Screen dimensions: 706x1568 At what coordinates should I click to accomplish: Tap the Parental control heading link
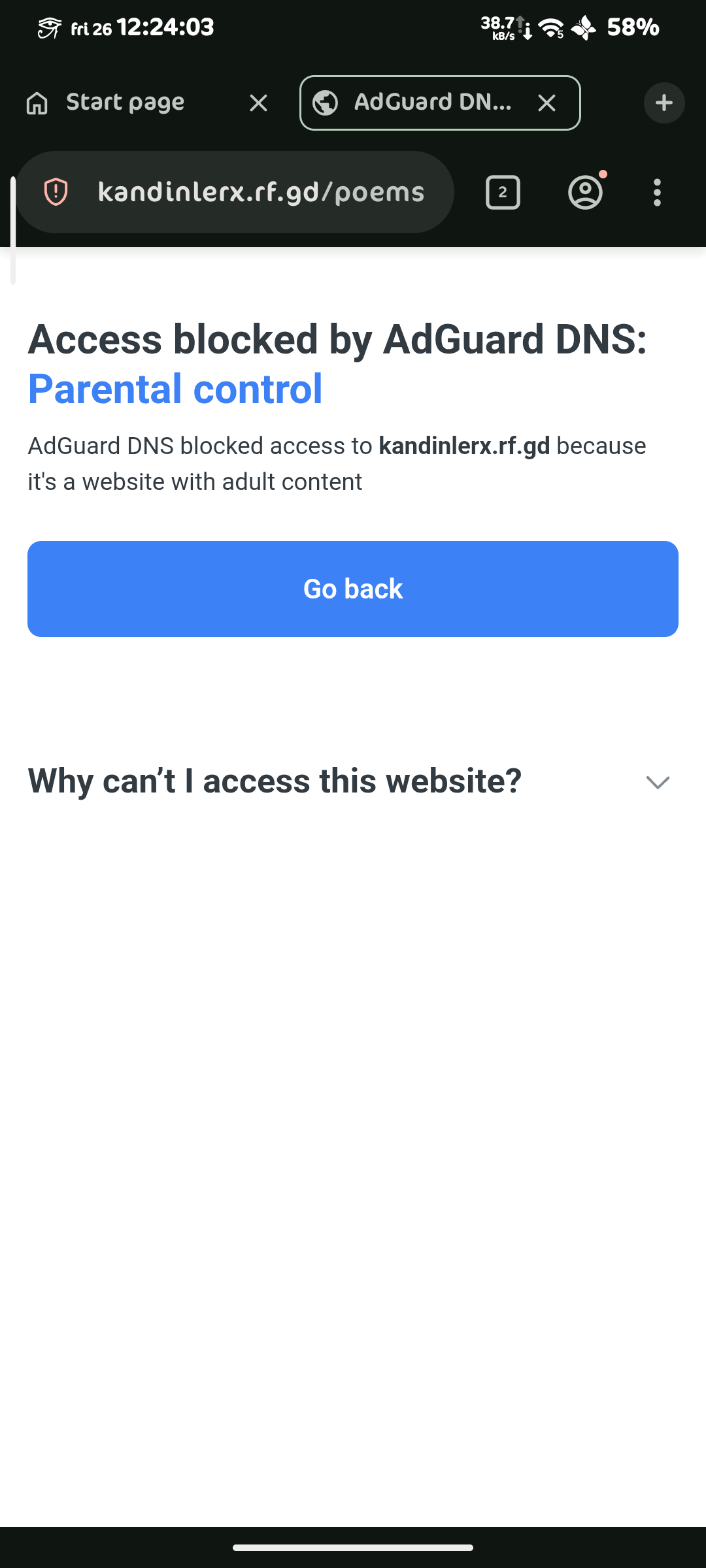click(175, 389)
